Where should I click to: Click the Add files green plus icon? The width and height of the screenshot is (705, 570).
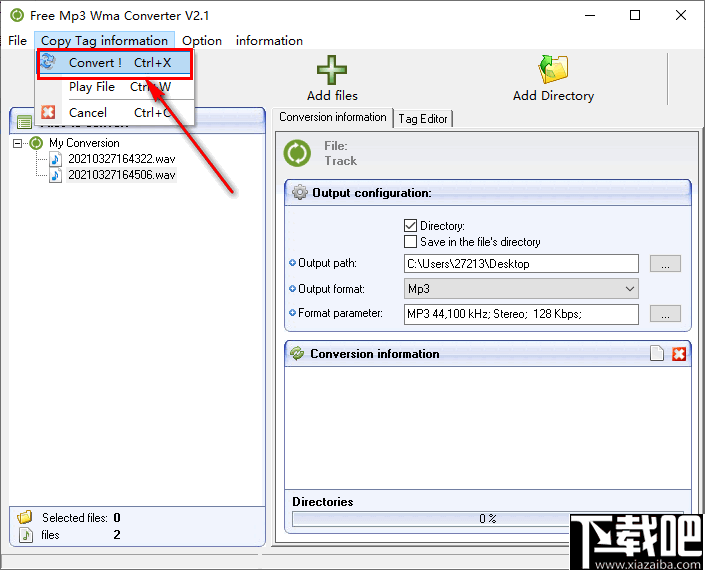click(x=332, y=70)
